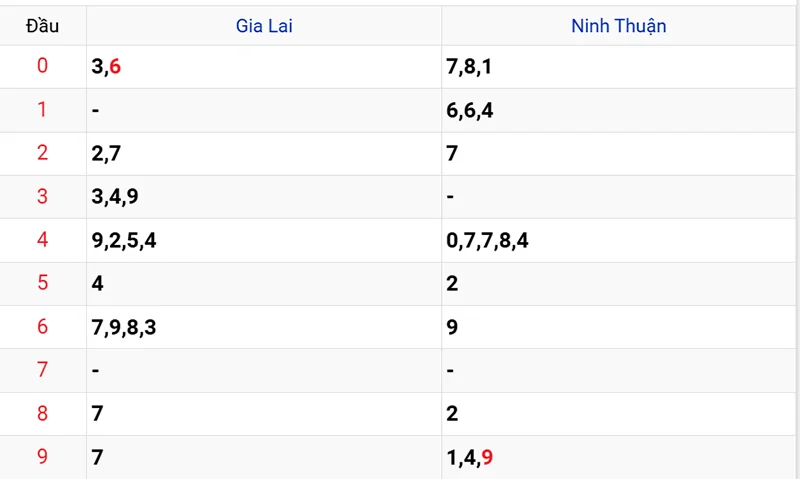The width and height of the screenshot is (800, 479).
Task: Select head number 4 in Đầu column
Action: tap(42, 240)
